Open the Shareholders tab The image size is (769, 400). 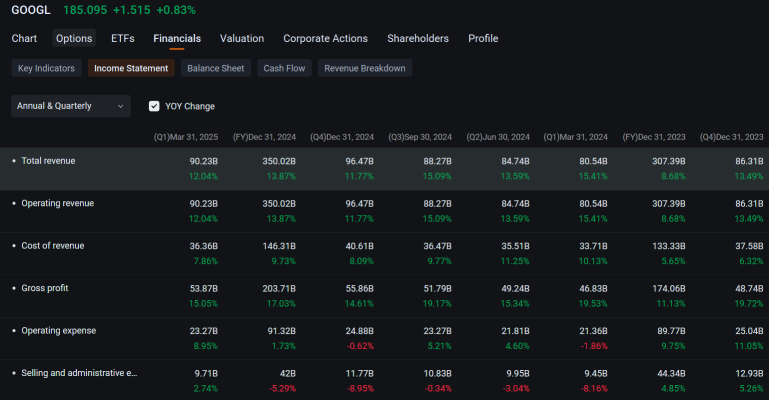click(418, 38)
